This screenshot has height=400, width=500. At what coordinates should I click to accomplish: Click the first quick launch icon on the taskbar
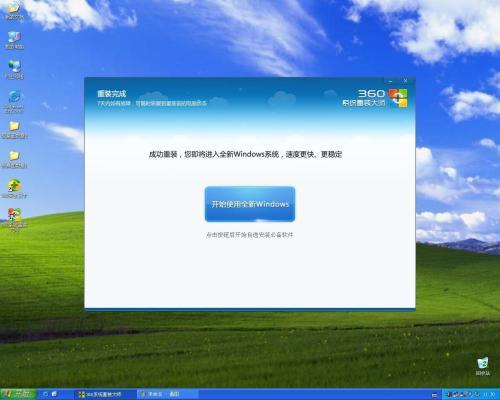click(x=46, y=394)
